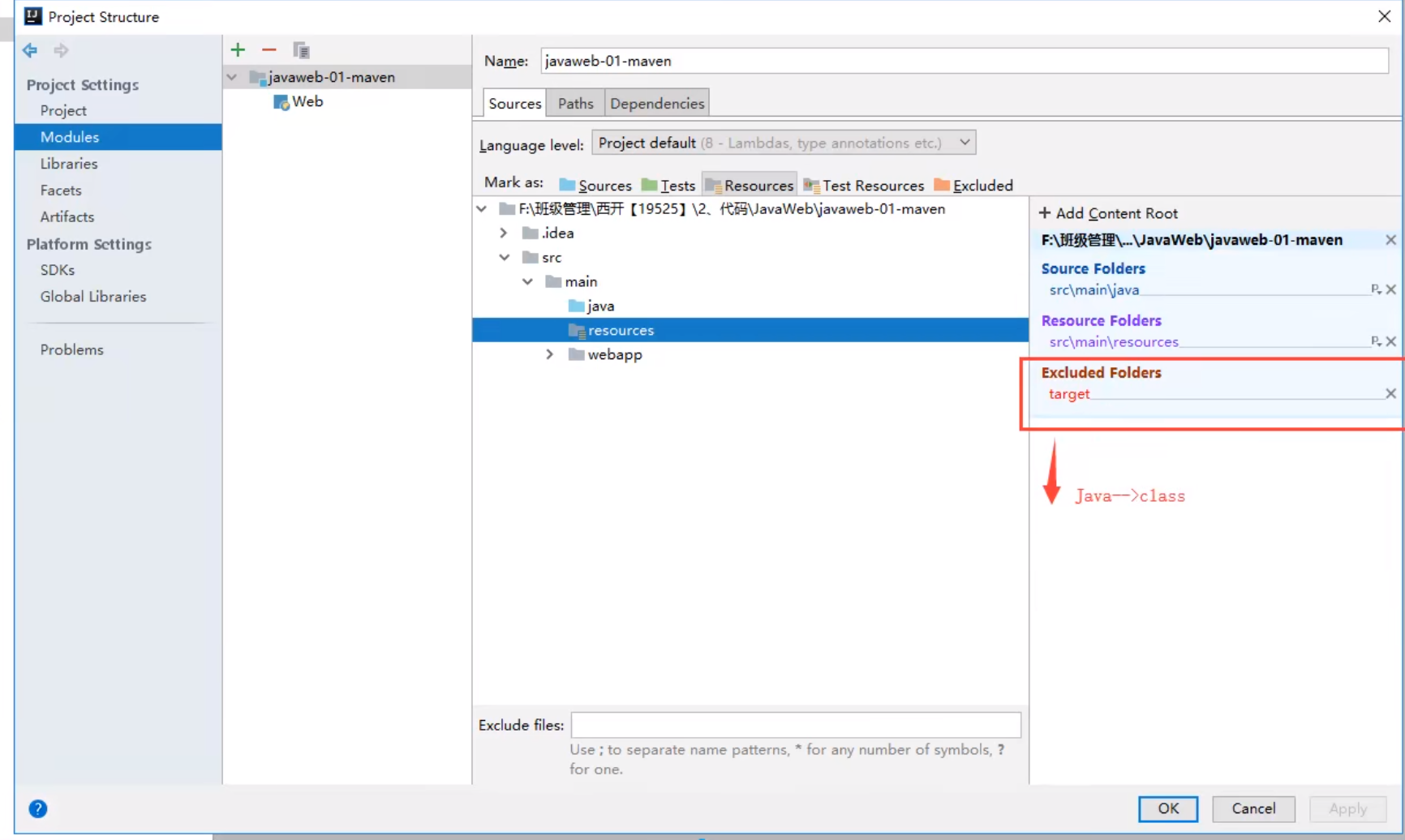Focus the module Name field
This screenshot has height=840, width=1405.
pos(965,61)
